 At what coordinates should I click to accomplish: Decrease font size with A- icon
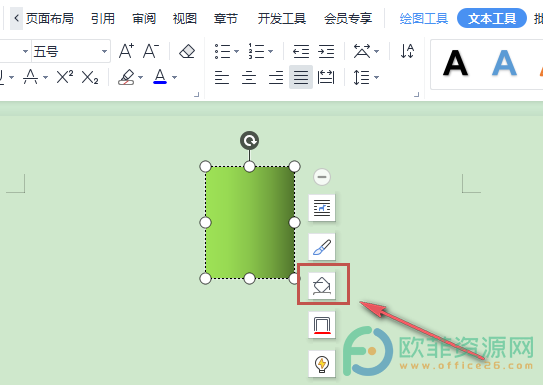point(151,51)
